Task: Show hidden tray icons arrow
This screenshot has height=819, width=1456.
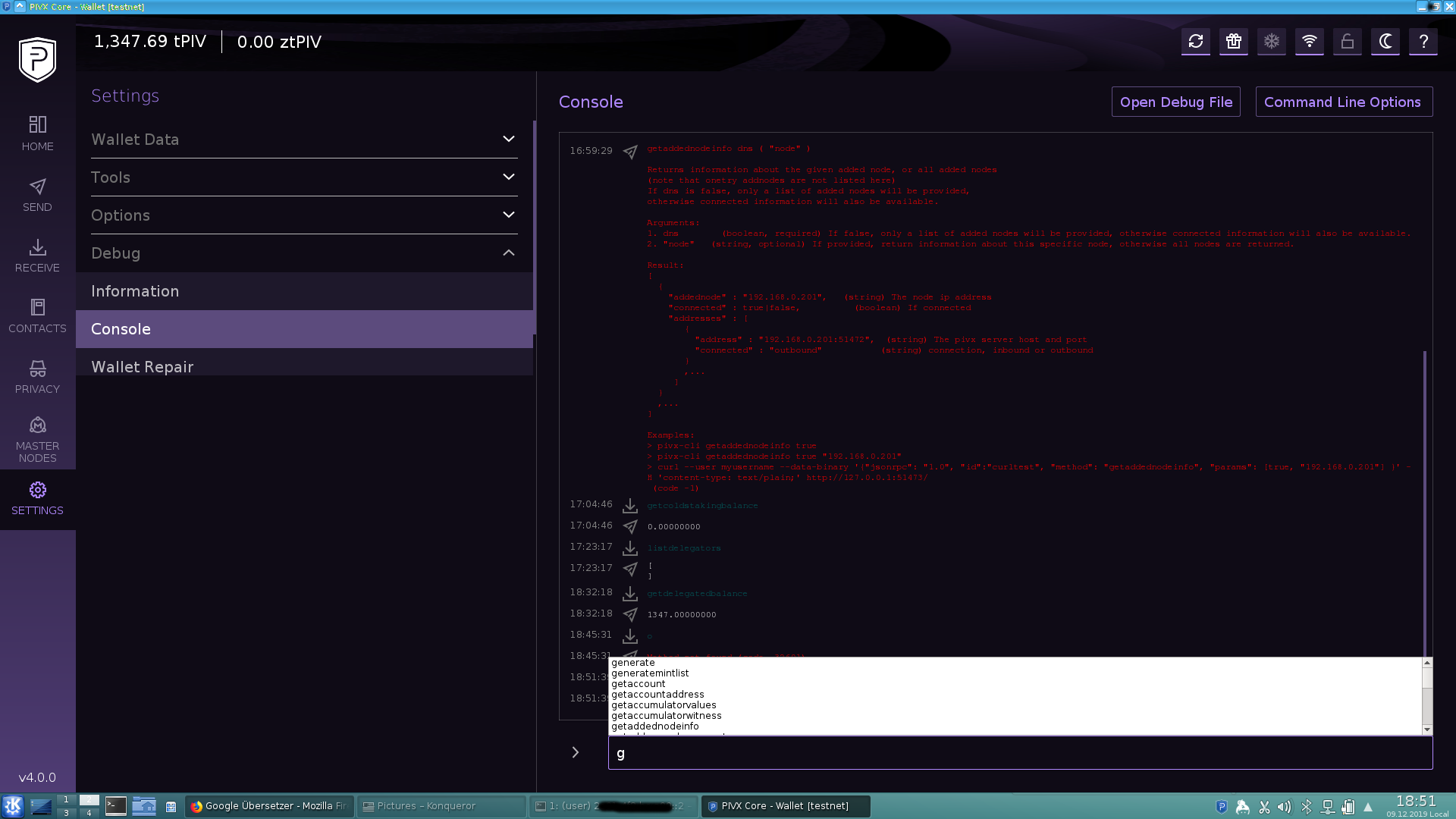Action: 1368,807
